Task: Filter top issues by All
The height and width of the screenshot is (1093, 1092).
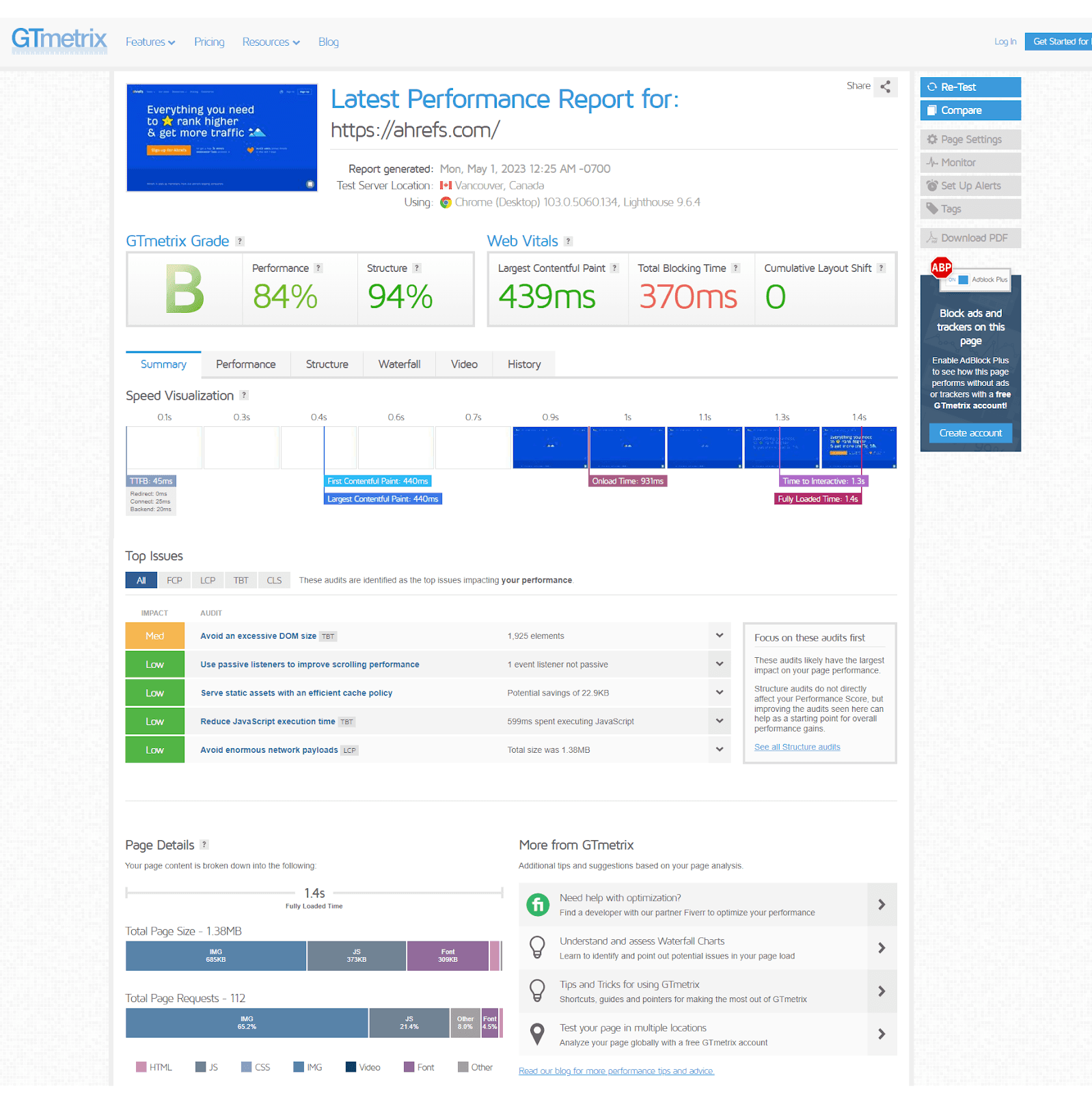Action: point(141,580)
